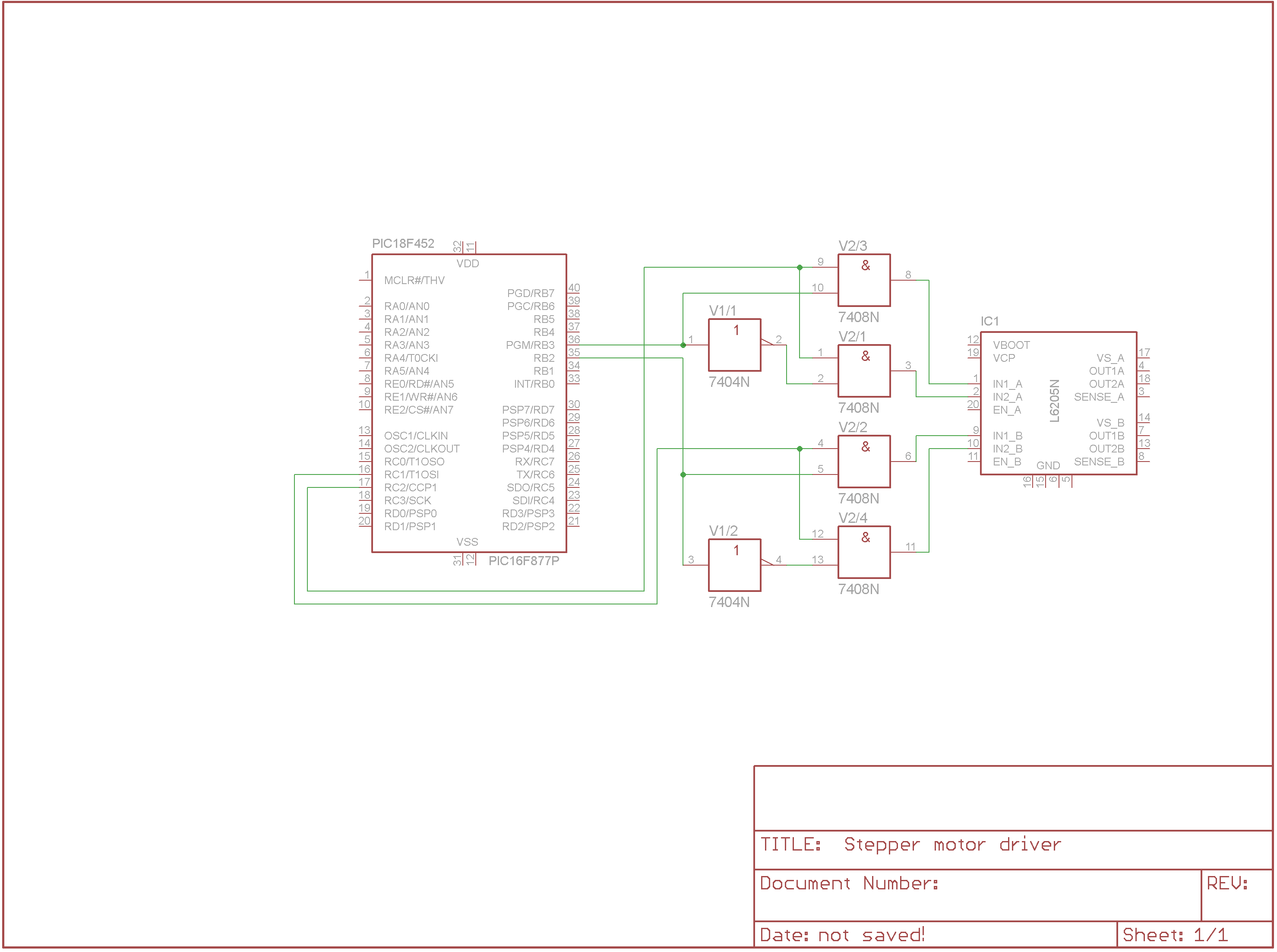The width and height of the screenshot is (1277, 952).
Task: Select the V2/2 AND gate symbol
Action: pyautogui.click(x=864, y=462)
